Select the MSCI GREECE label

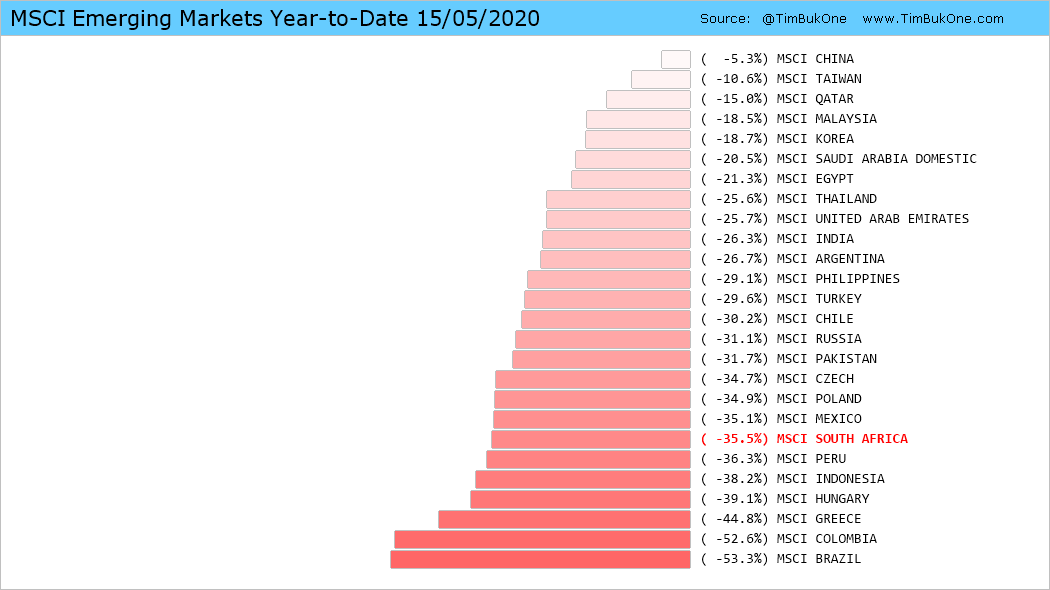pos(819,520)
